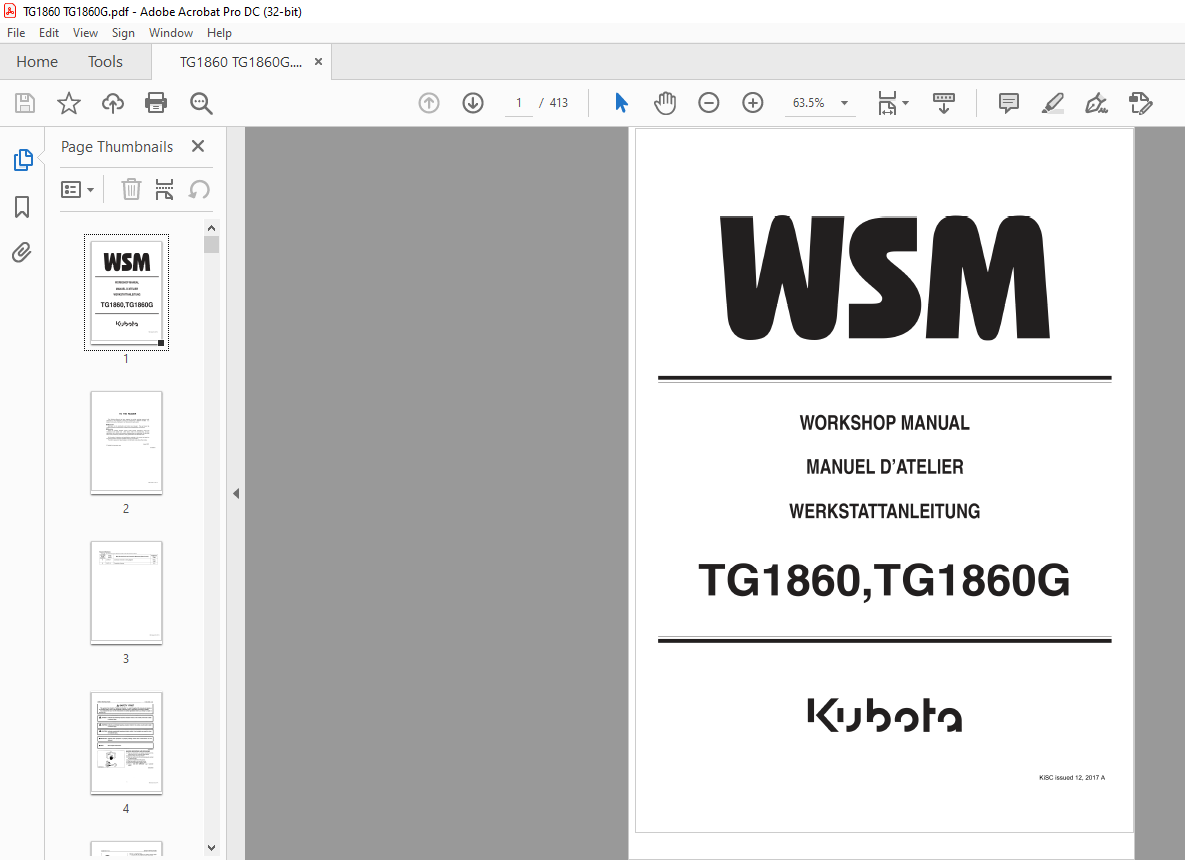Viewport: 1185px width, 860px height.
Task: Click the Edit text stamp icon
Action: (1140, 103)
